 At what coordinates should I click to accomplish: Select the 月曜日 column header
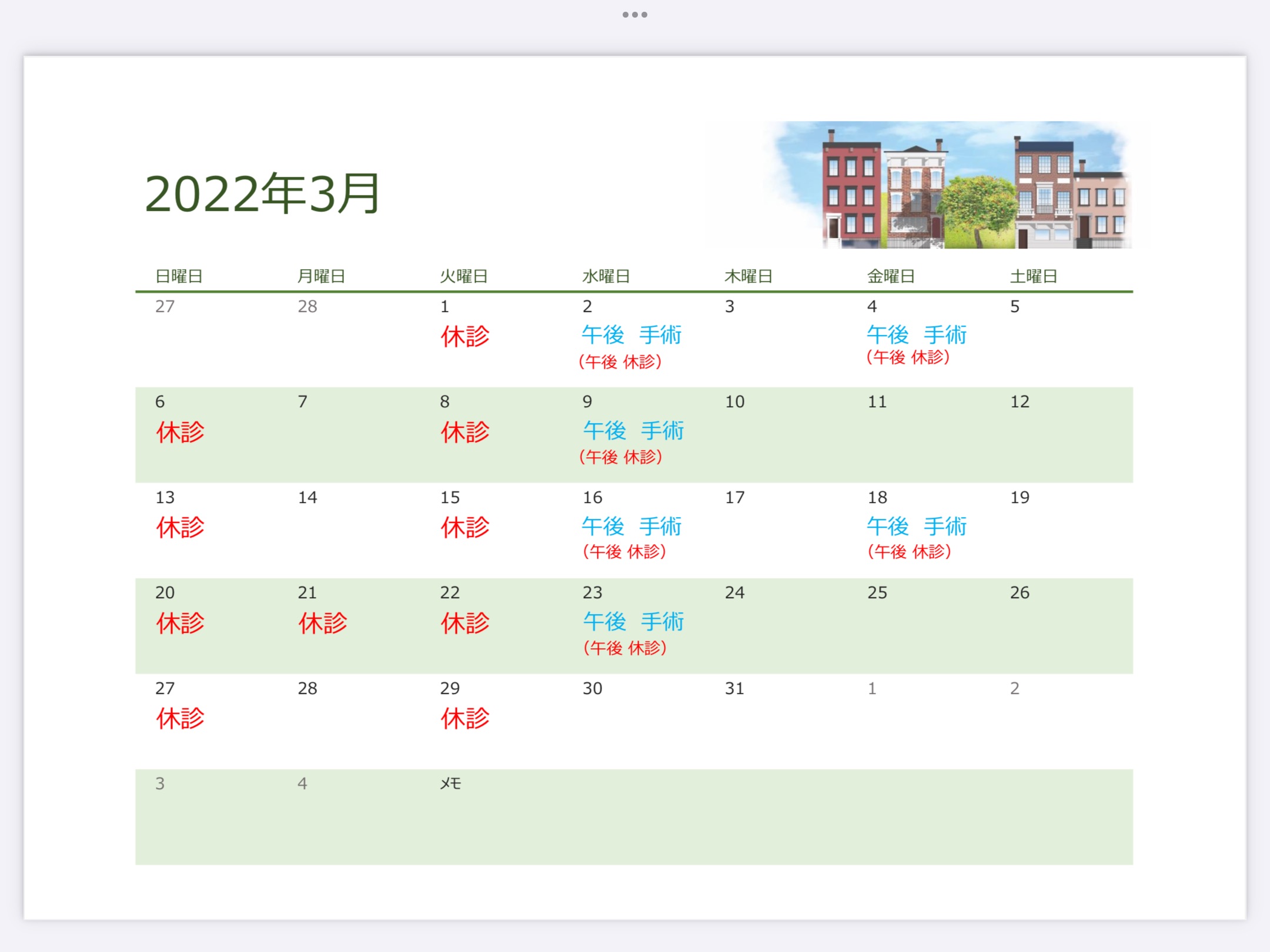pyautogui.click(x=321, y=276)
